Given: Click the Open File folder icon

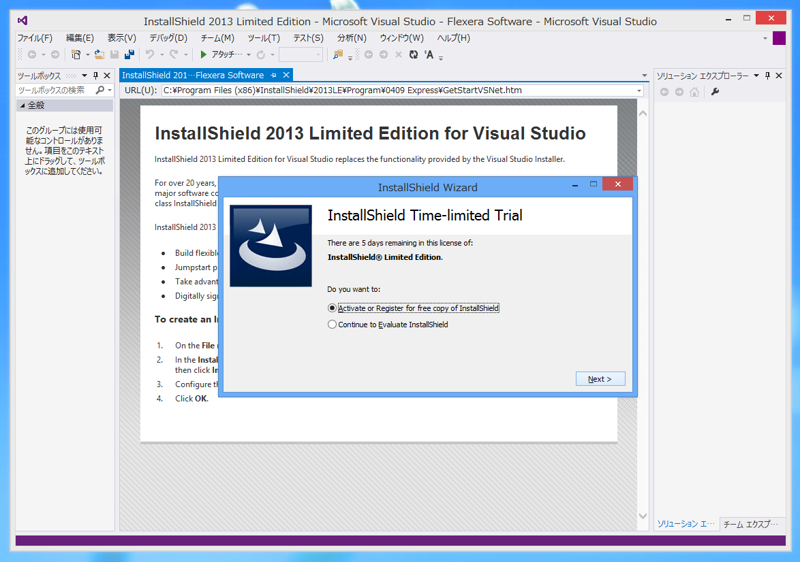Looking at the screenshot, I should (x=99, y=55).
